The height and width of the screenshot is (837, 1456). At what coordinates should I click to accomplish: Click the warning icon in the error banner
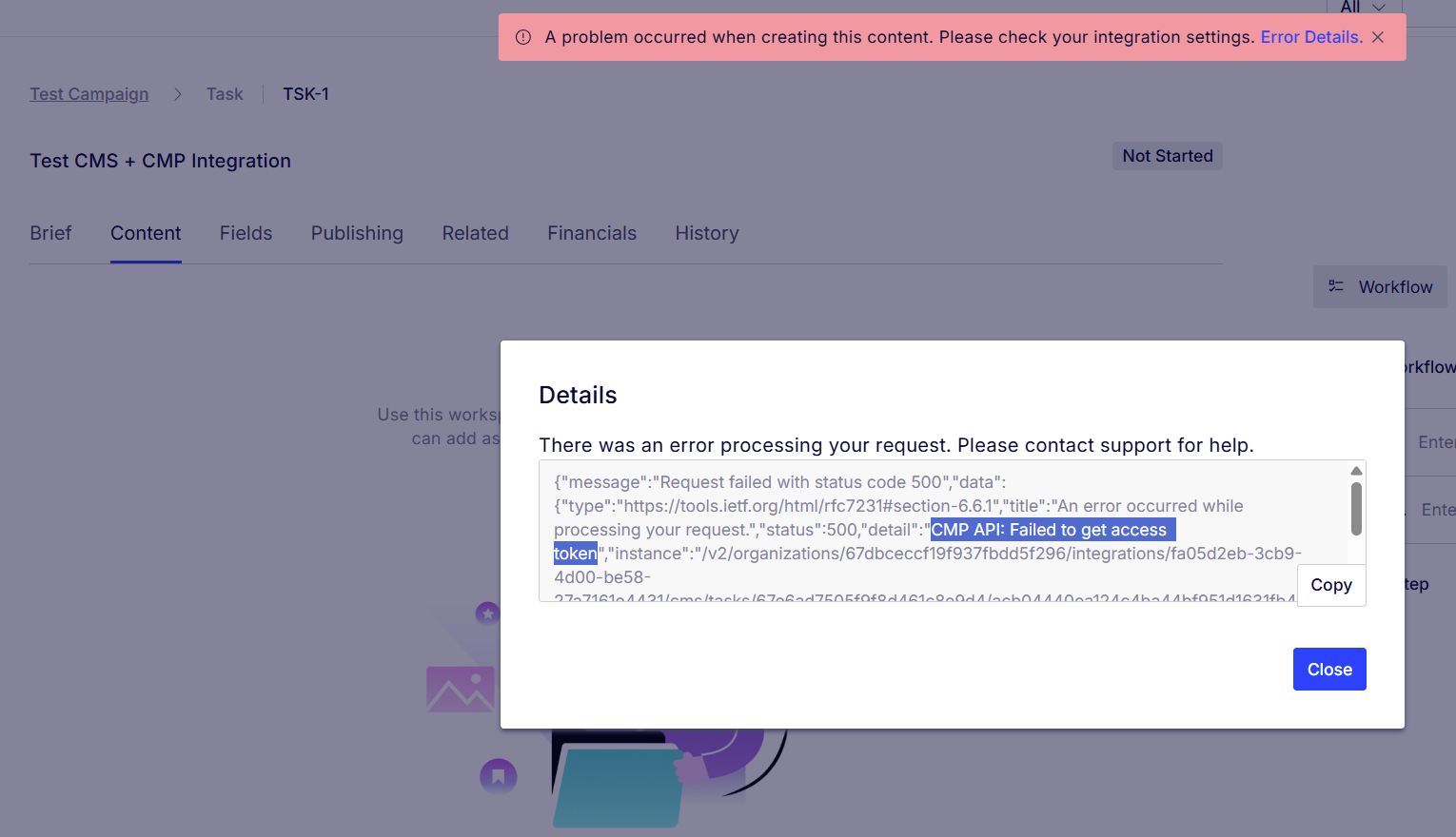pyautogui.click(x=523, y=37)
